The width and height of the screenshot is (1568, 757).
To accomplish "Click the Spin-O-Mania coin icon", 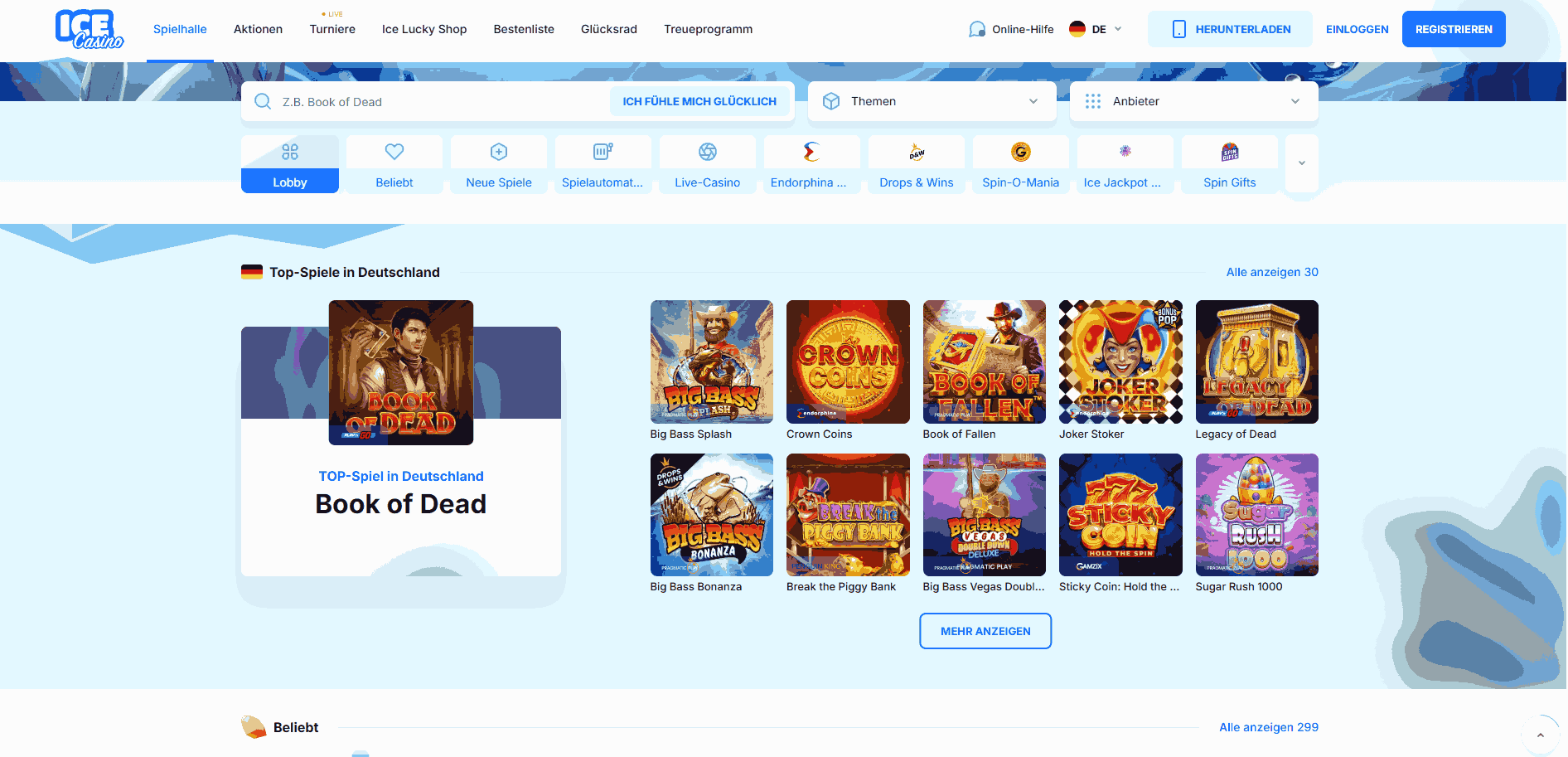I will pyautogui.click(x=1021, y=152).
